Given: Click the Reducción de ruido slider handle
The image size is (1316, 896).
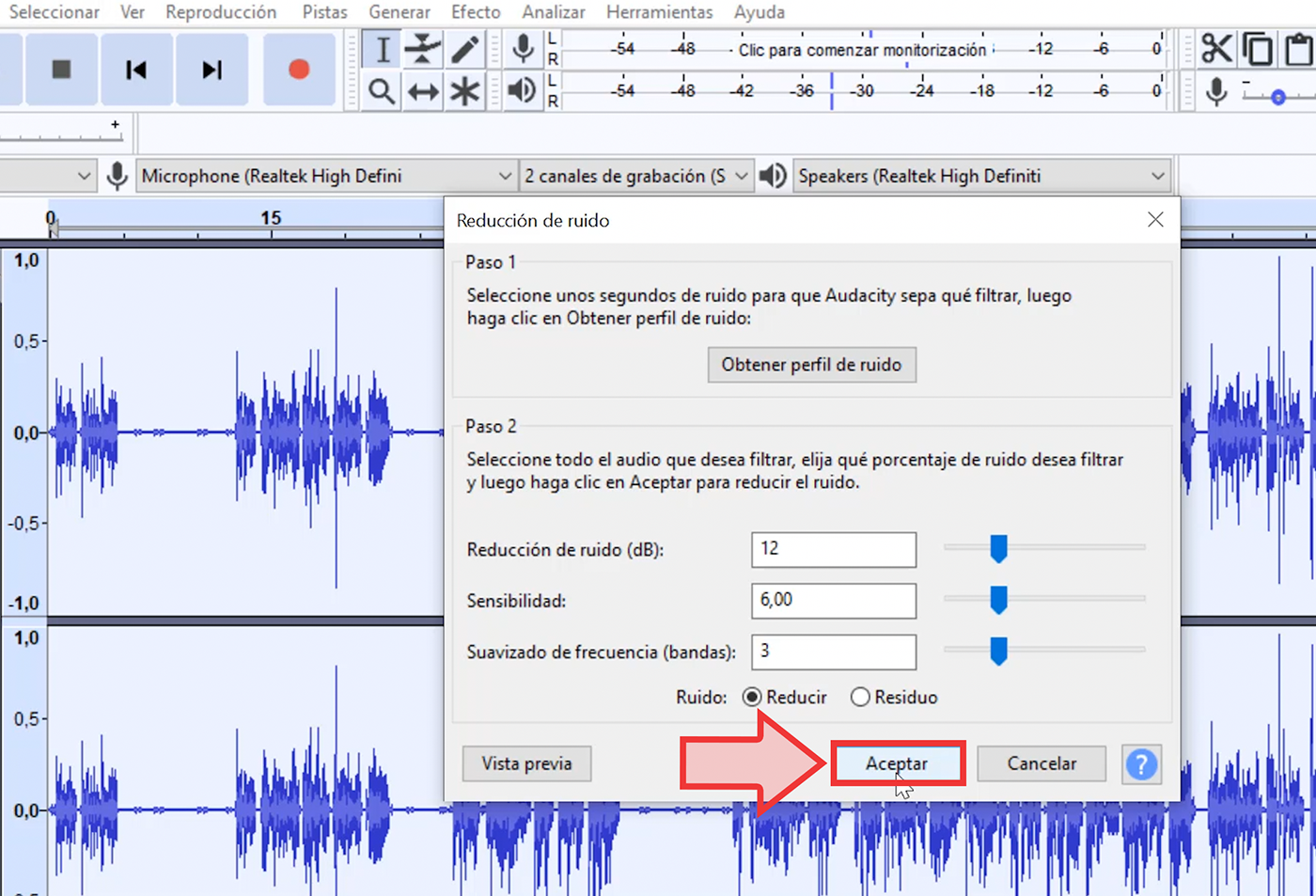Looking at the screenshot, I should (998, 548).
